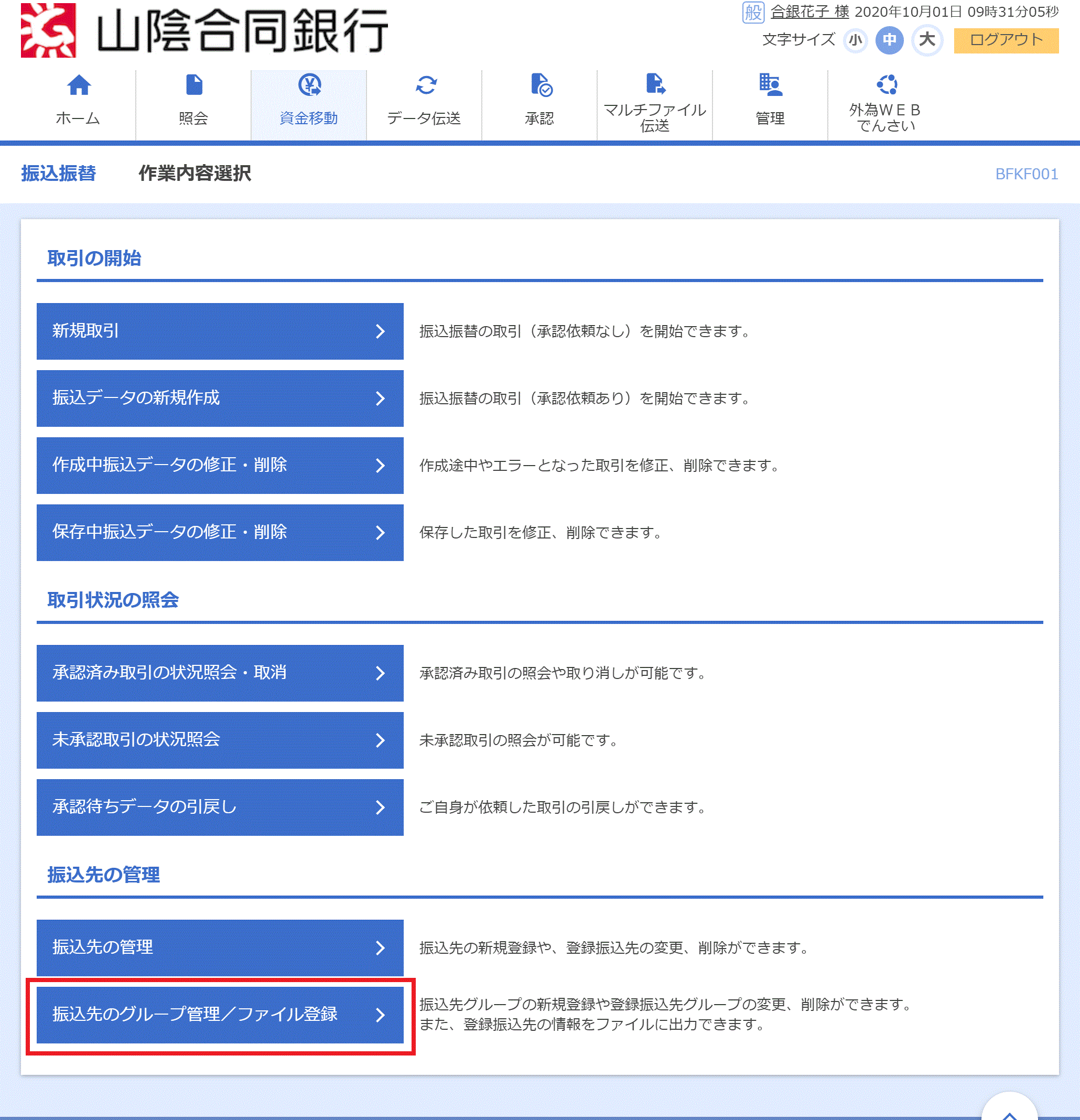Open the マルチファイル伝送 menu label
The width and height of the screenshot is (1080, 1120).
(655, 117)
